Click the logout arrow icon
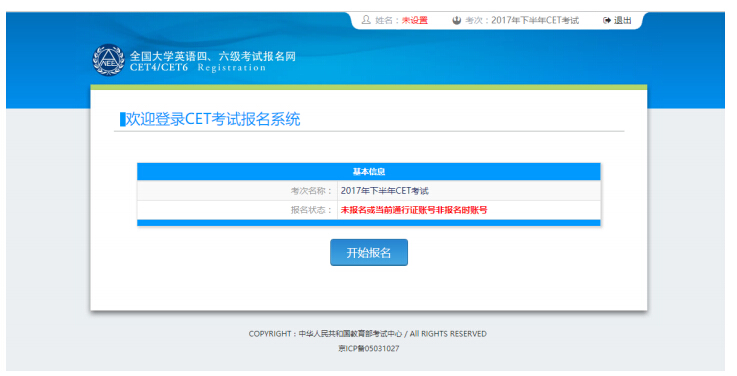Image resolution: width=737 pixels, height=376 pixels. click(x=607, y=20)
